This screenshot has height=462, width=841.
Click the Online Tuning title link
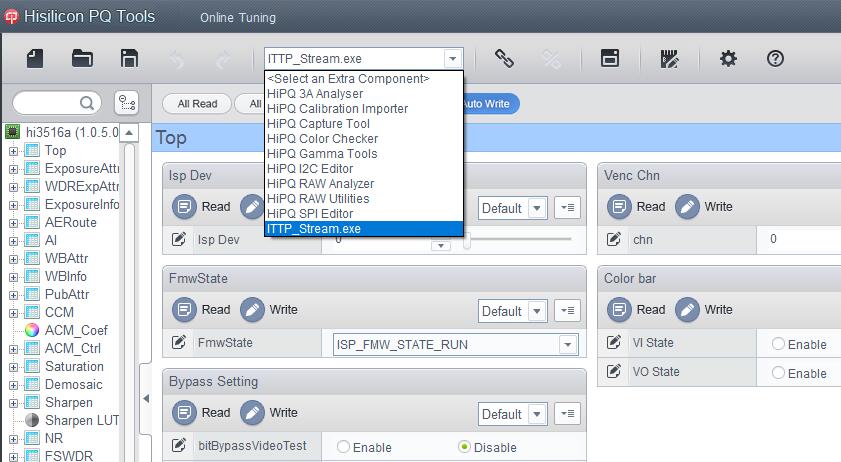pyautogui.click(x=238, y=18)
